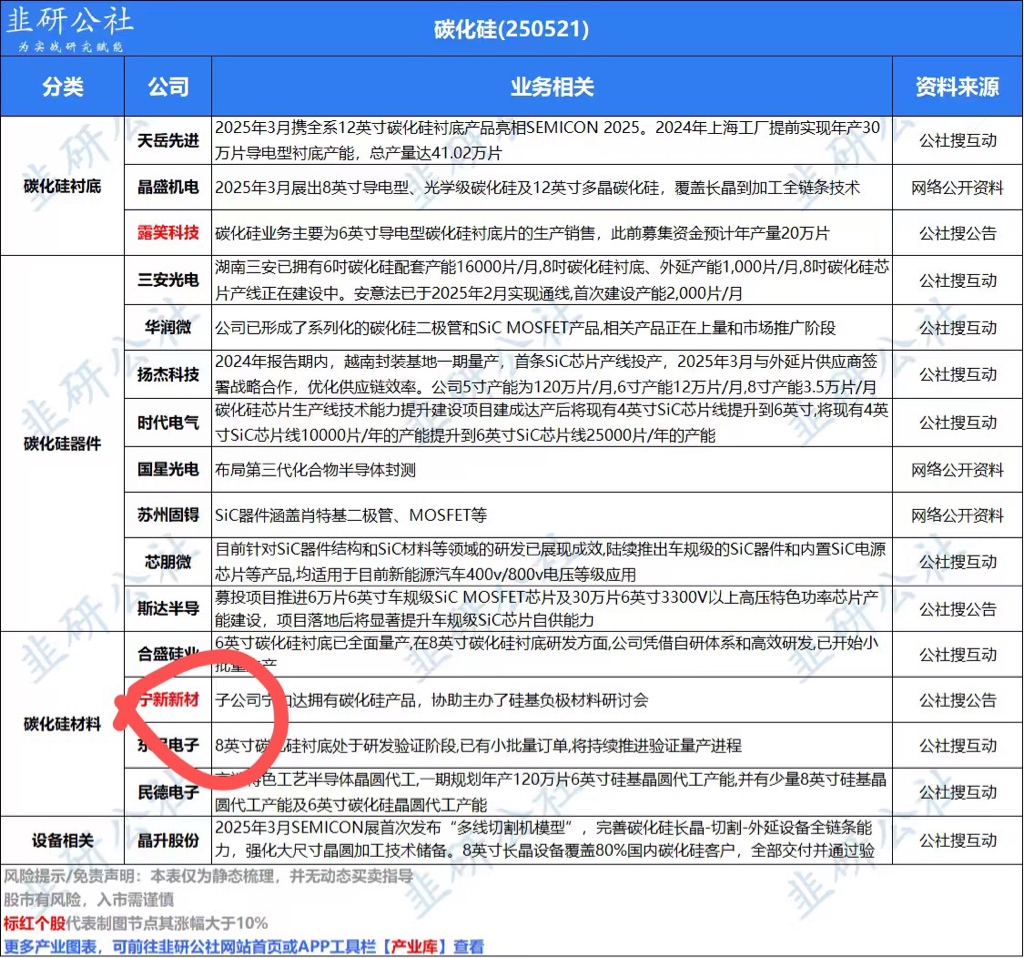Click 时代电气's 碳化硅芯片生产线 description

pyautogui.click(x=552, y=423)
